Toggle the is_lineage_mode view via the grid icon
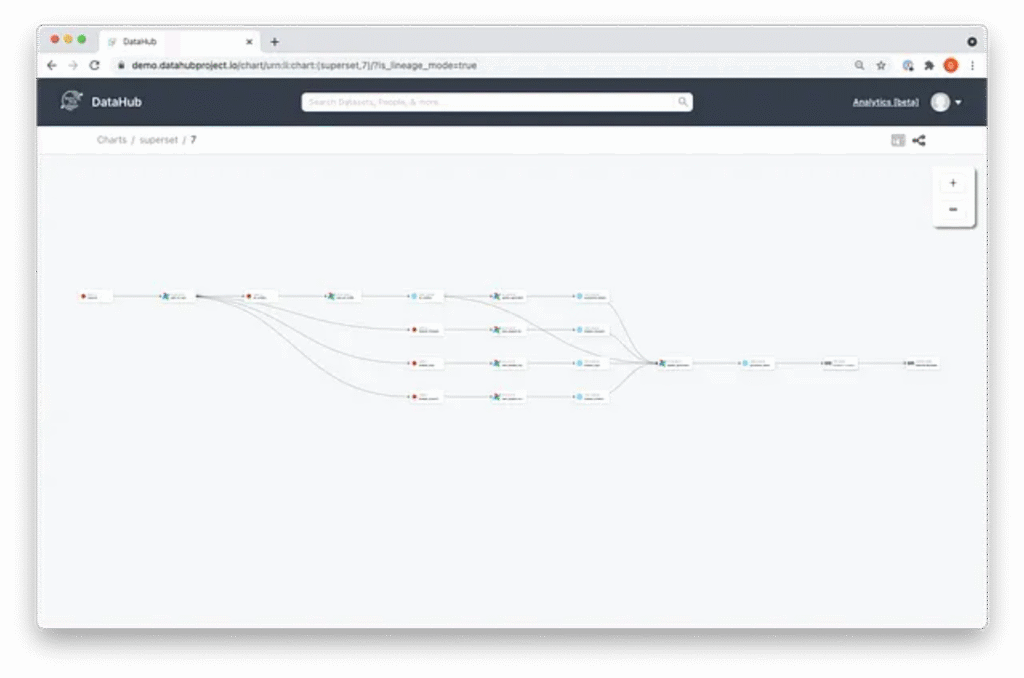The height and width of the screenshot is (678, 1024). [x=897, y=140]
